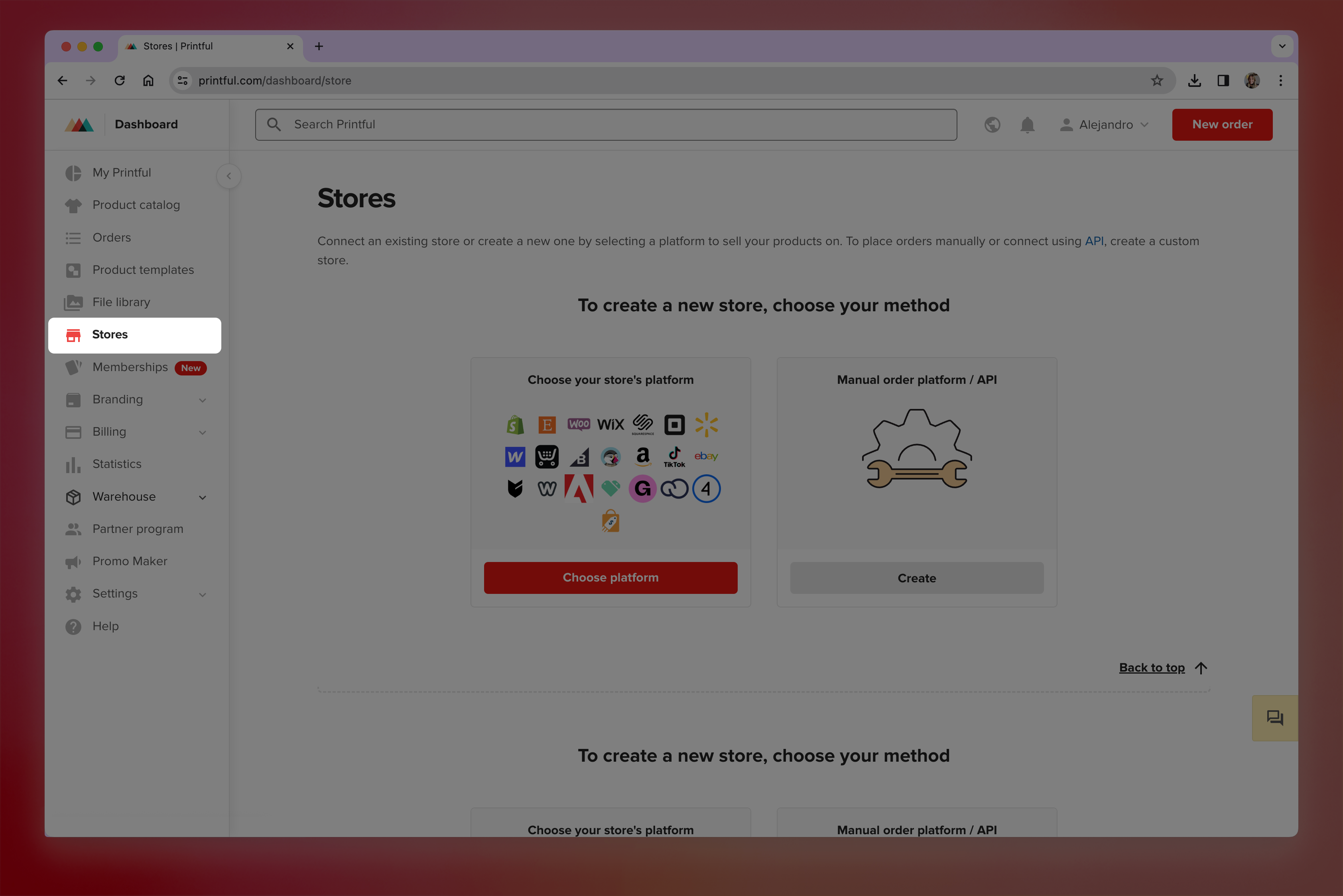The height and width of the screenshot is (896, 1343).
Task: Open the language globe selector
Action: pos(992,125)
